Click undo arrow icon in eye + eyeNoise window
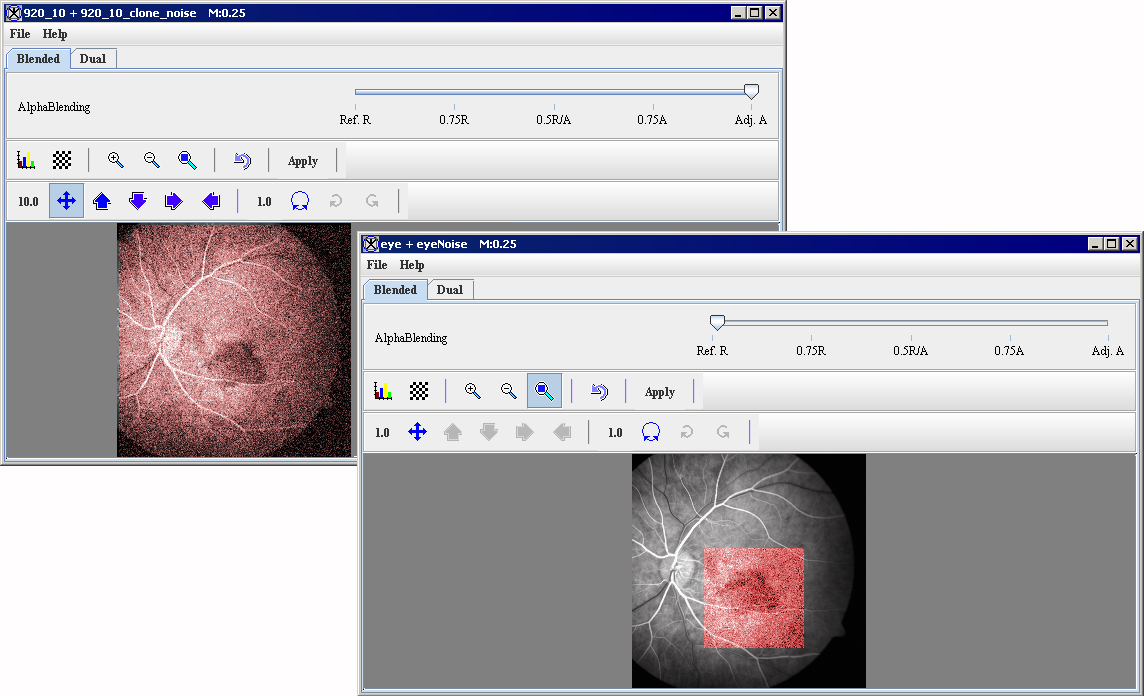The height and width of the screenshot is (696, 1144). (599, 391)
